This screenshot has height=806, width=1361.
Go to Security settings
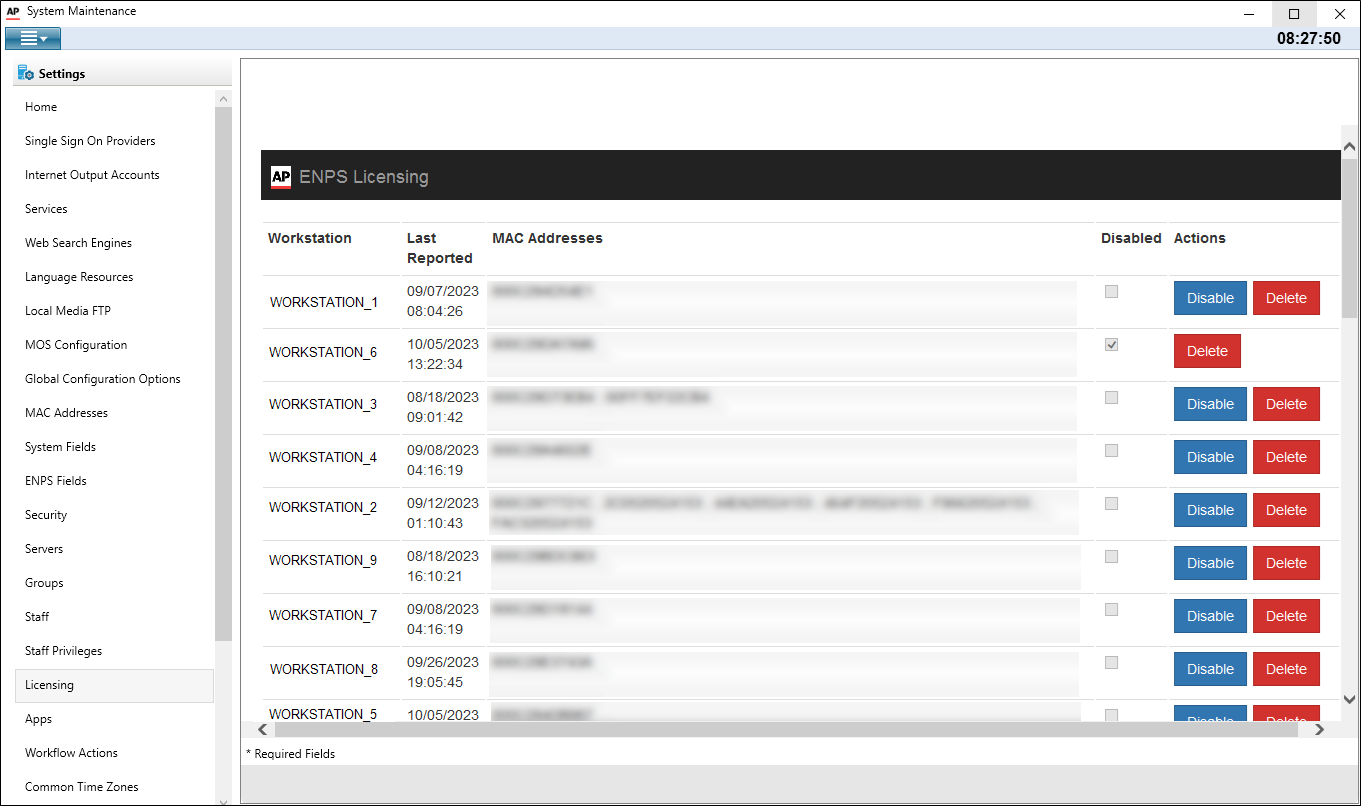click(x=46, y=515)
